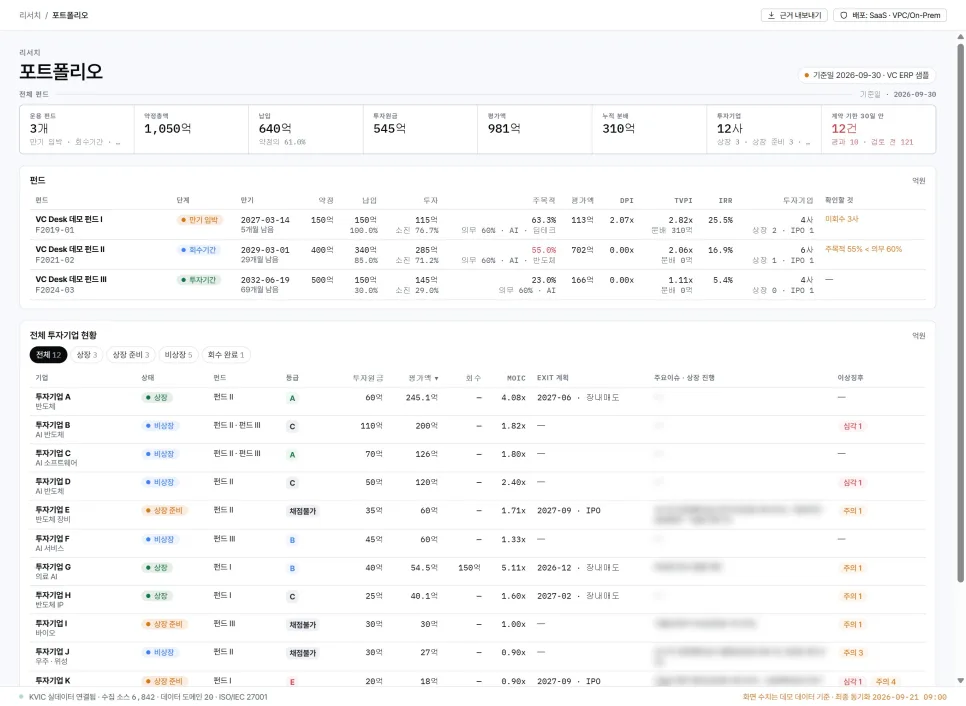Open the 계약 기한 30일 안 12건 card

coord(879,129)
